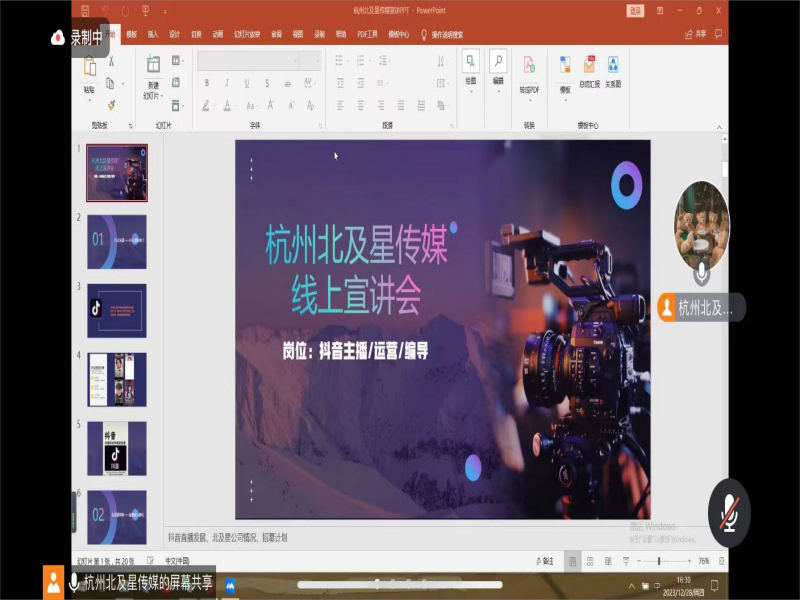Click the 登录 sign-in button
800x600 pixels.
click(x=635, y=11)
